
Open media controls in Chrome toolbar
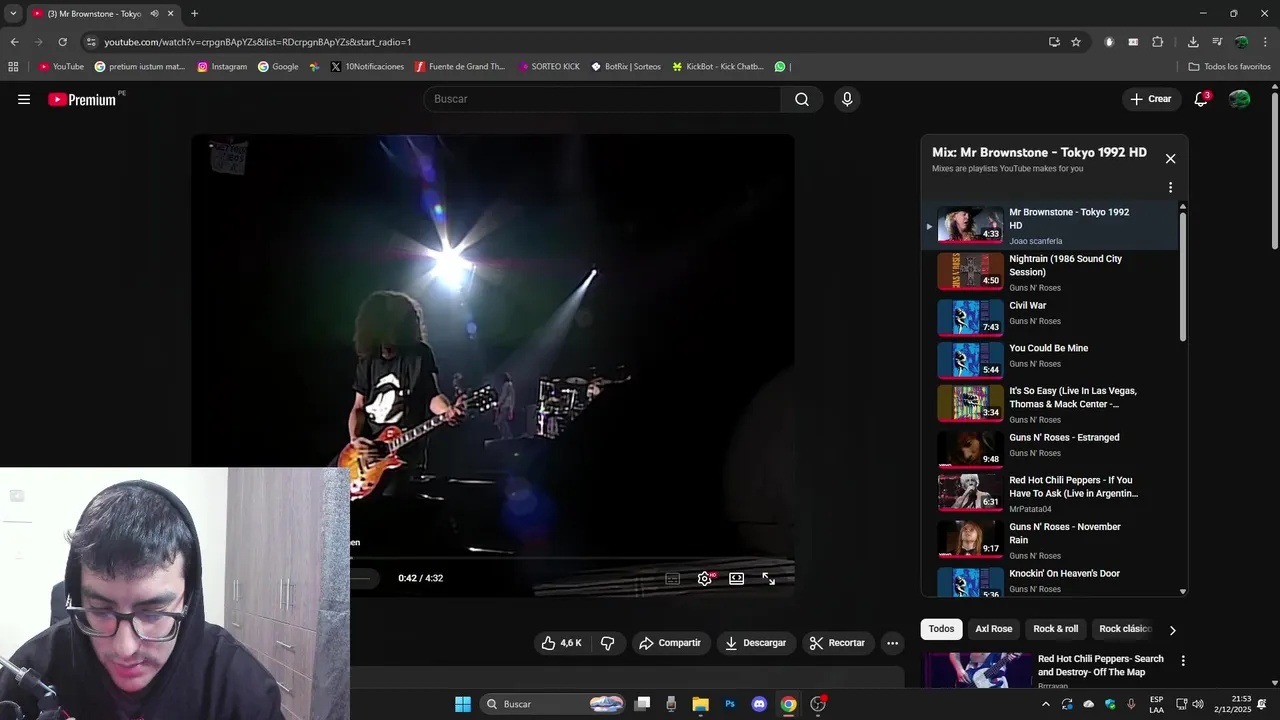(1217, 42)
